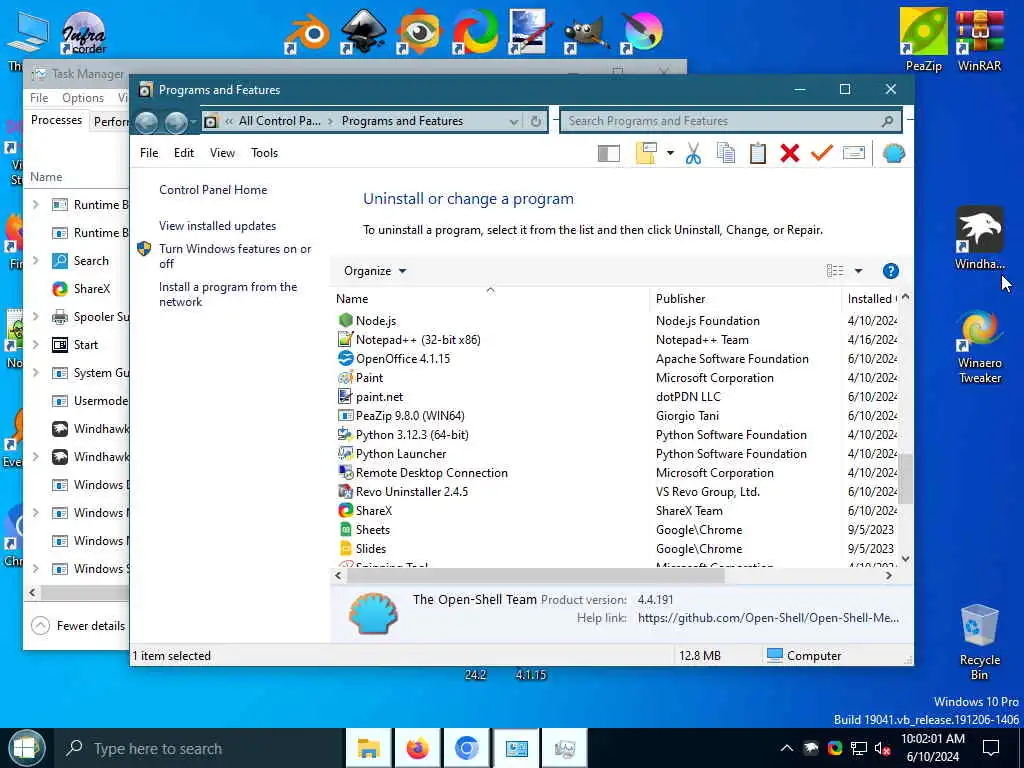The image size is (1024, 768).
Task: Open the Winaero Tweaker desktop shortcut
Action: coord(979,347)
